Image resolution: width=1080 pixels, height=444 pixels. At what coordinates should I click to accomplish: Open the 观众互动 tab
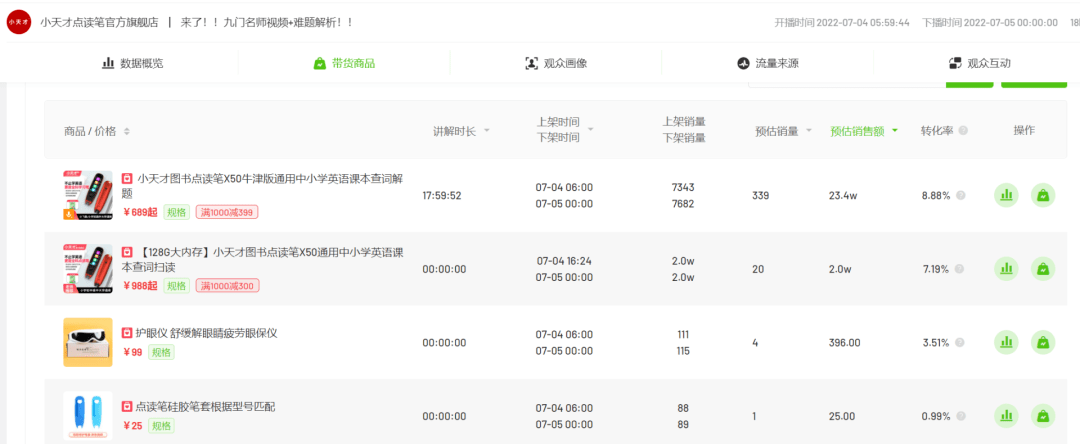pyautogui.click(x=979, y=63)
